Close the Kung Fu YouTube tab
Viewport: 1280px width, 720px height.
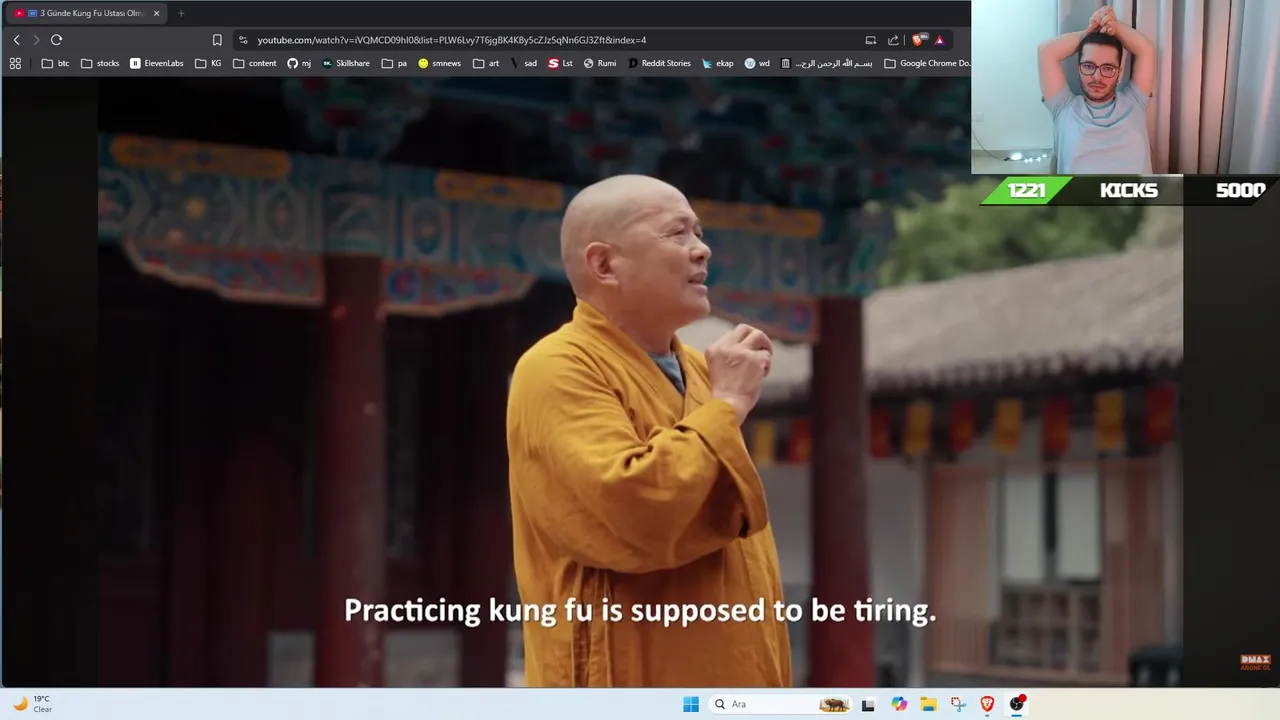(x=156, y=13)
